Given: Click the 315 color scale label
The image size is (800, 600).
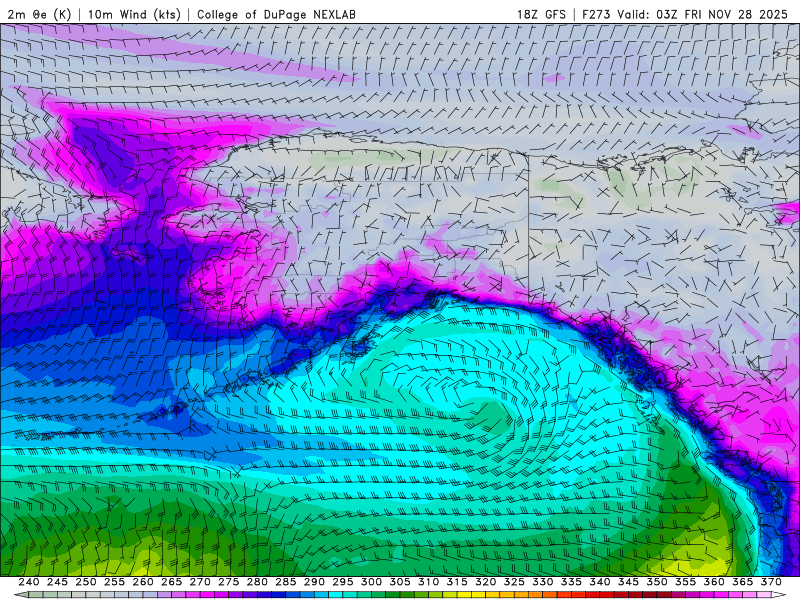Looking at the screenshot, I should (457, 582).
